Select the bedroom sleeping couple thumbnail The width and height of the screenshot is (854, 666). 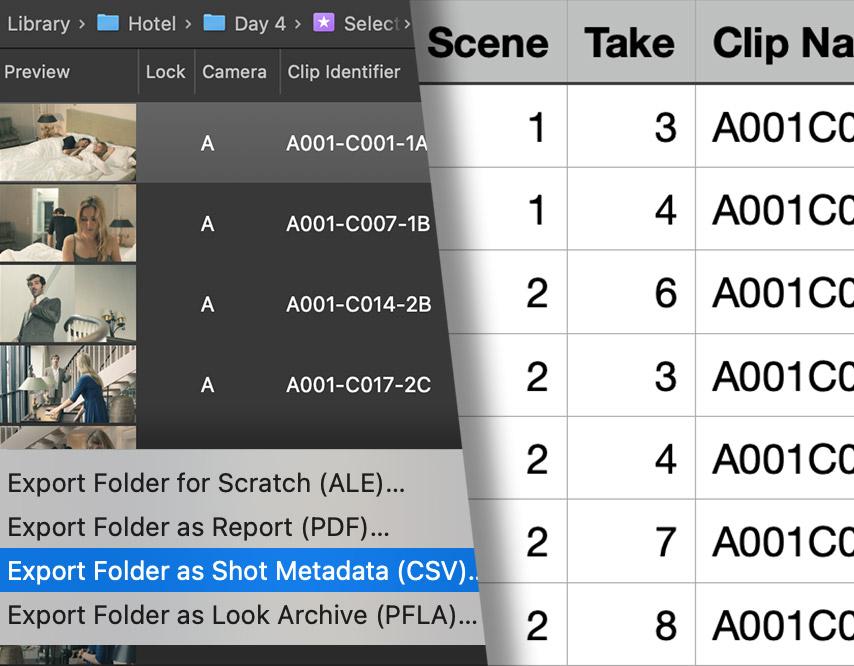click(x=68, y=142)
